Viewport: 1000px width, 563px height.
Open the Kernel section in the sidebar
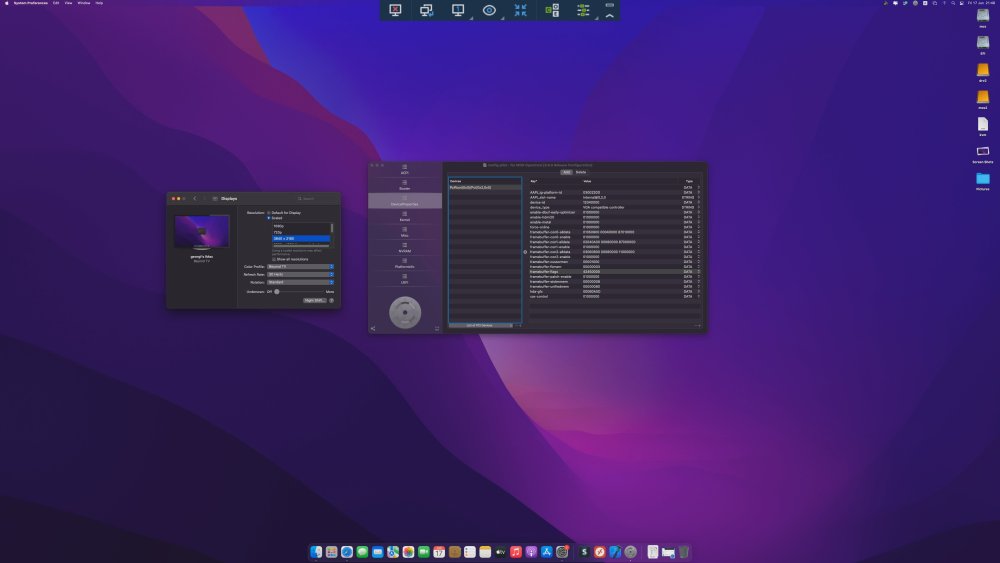point(404,216)
